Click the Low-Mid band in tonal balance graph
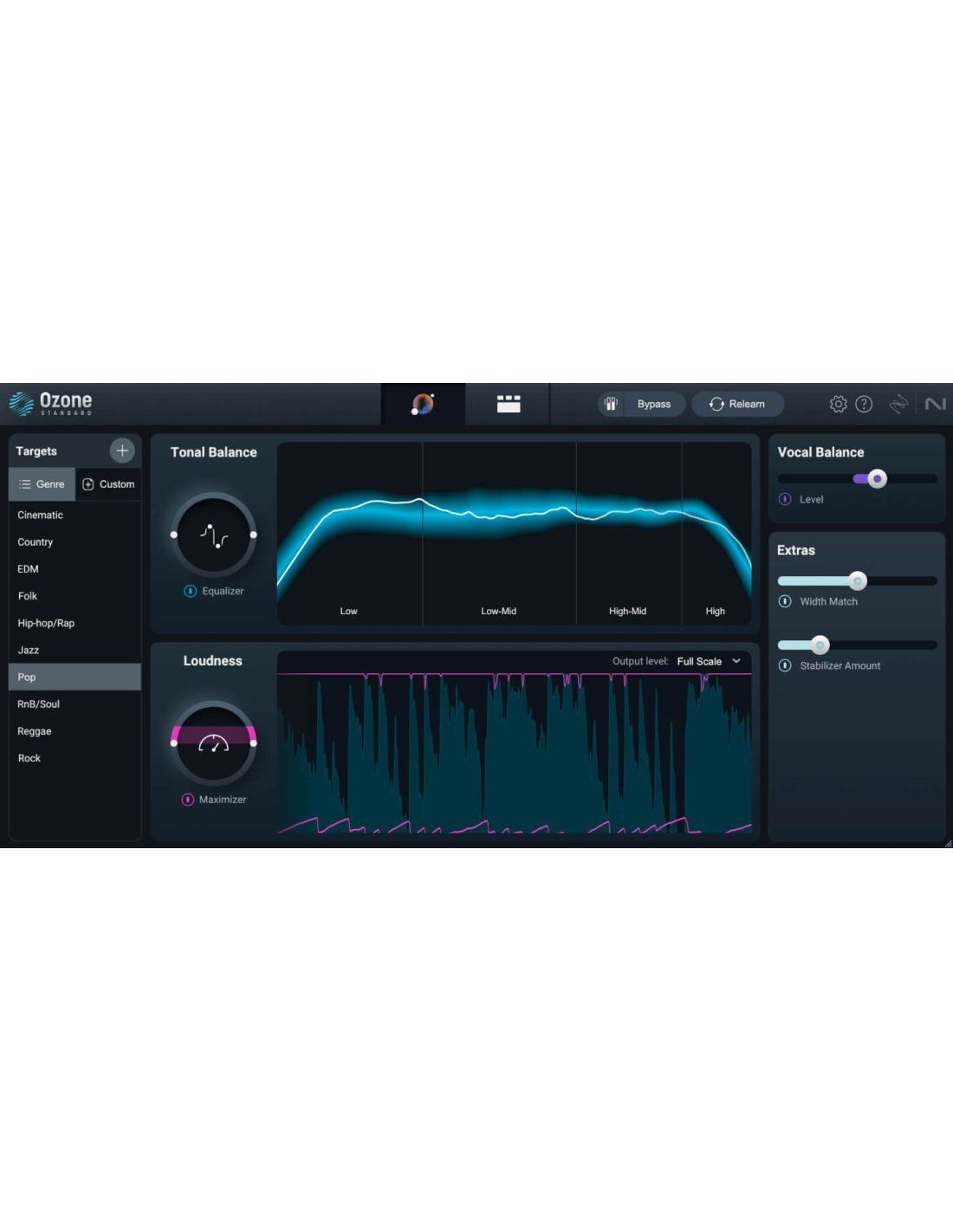The height and width of the screenshot is (1232, 953). [x=499, y=533]
